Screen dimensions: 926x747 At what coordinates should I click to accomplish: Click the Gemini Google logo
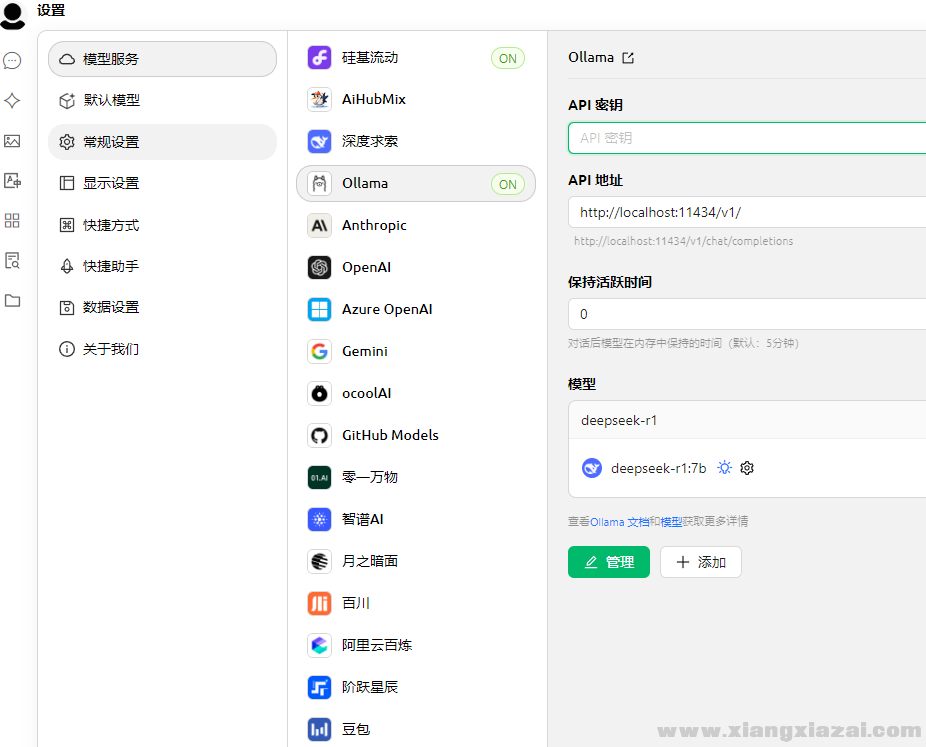click(x=319, y=351)
